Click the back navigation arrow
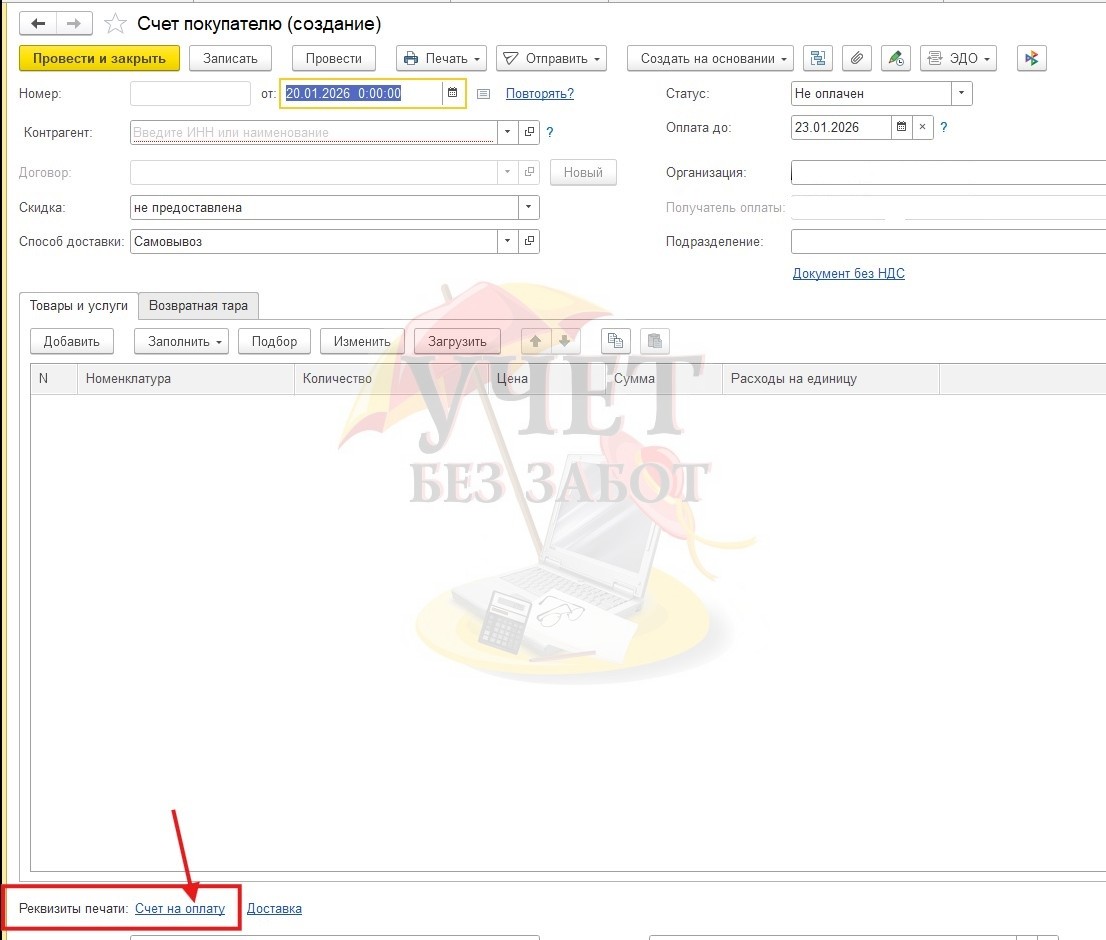 click(38, 23)
